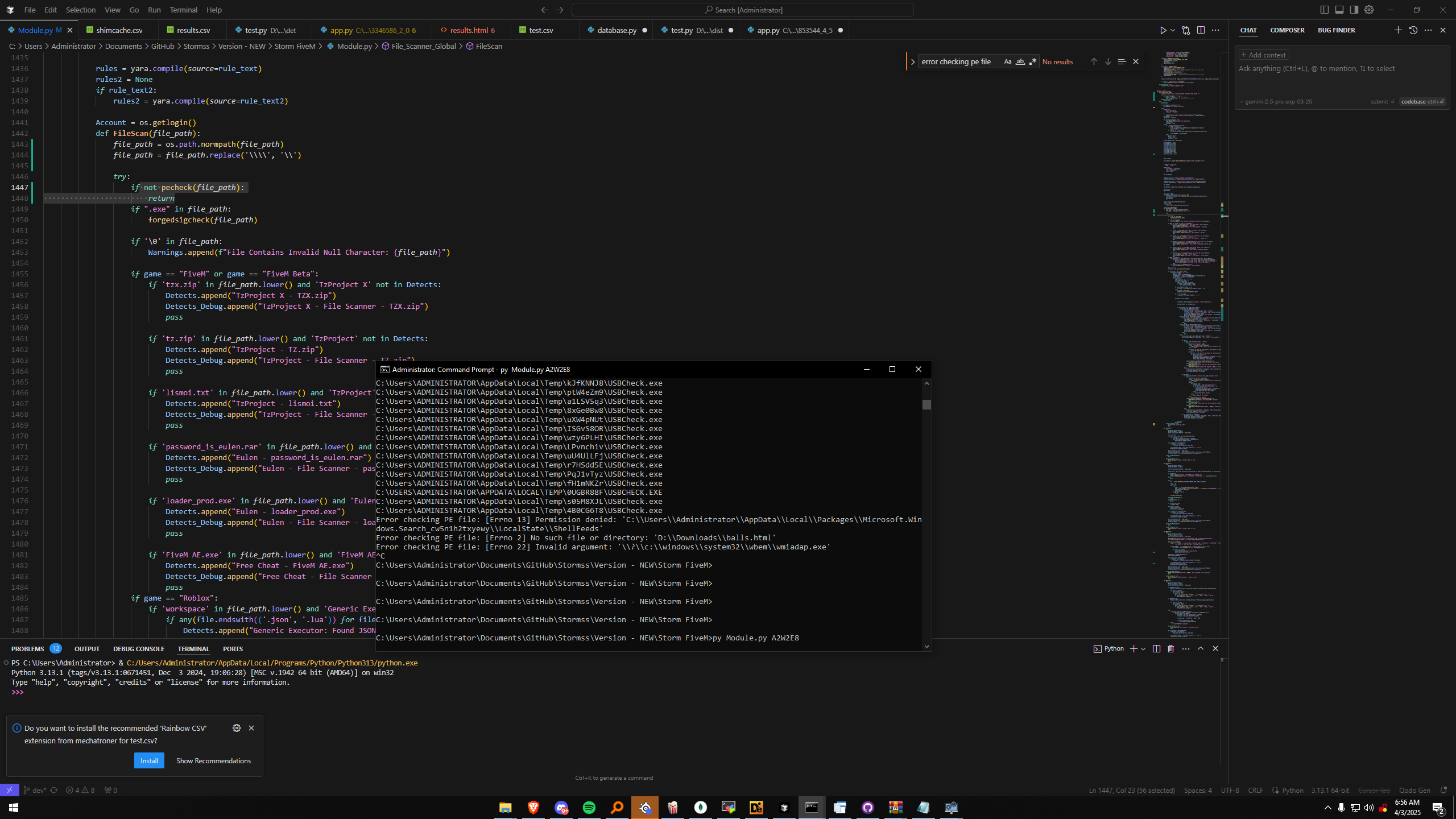This screenshot has height=819, width=1456.
Task: Toggle Find in Selection in the find widget
Action: pyautogui.click(x=1122, y=61)
